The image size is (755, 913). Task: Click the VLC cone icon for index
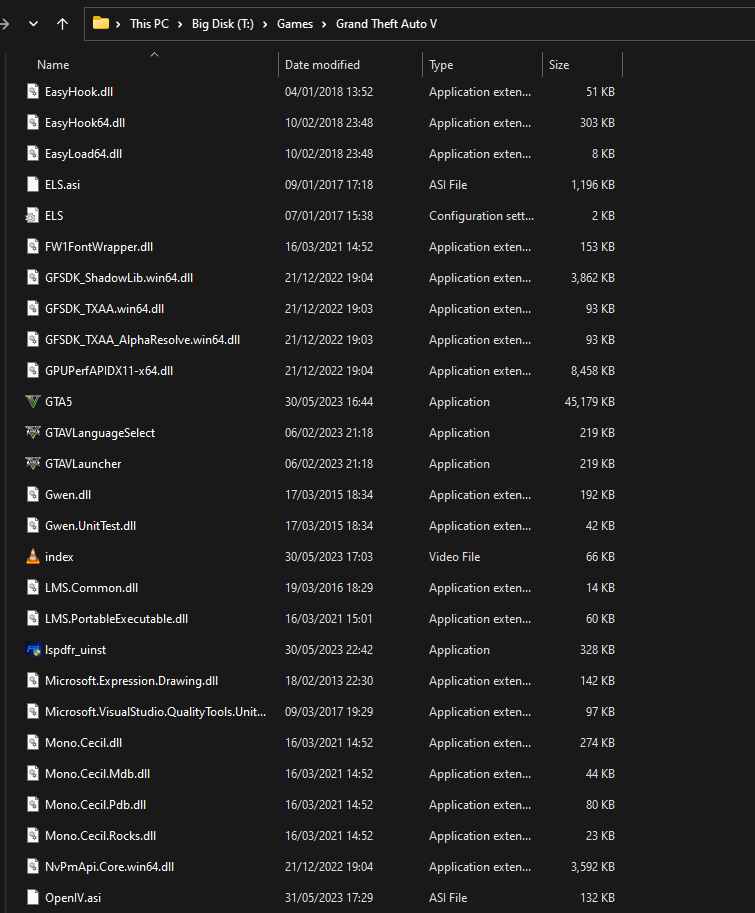[x=33, y=557]
